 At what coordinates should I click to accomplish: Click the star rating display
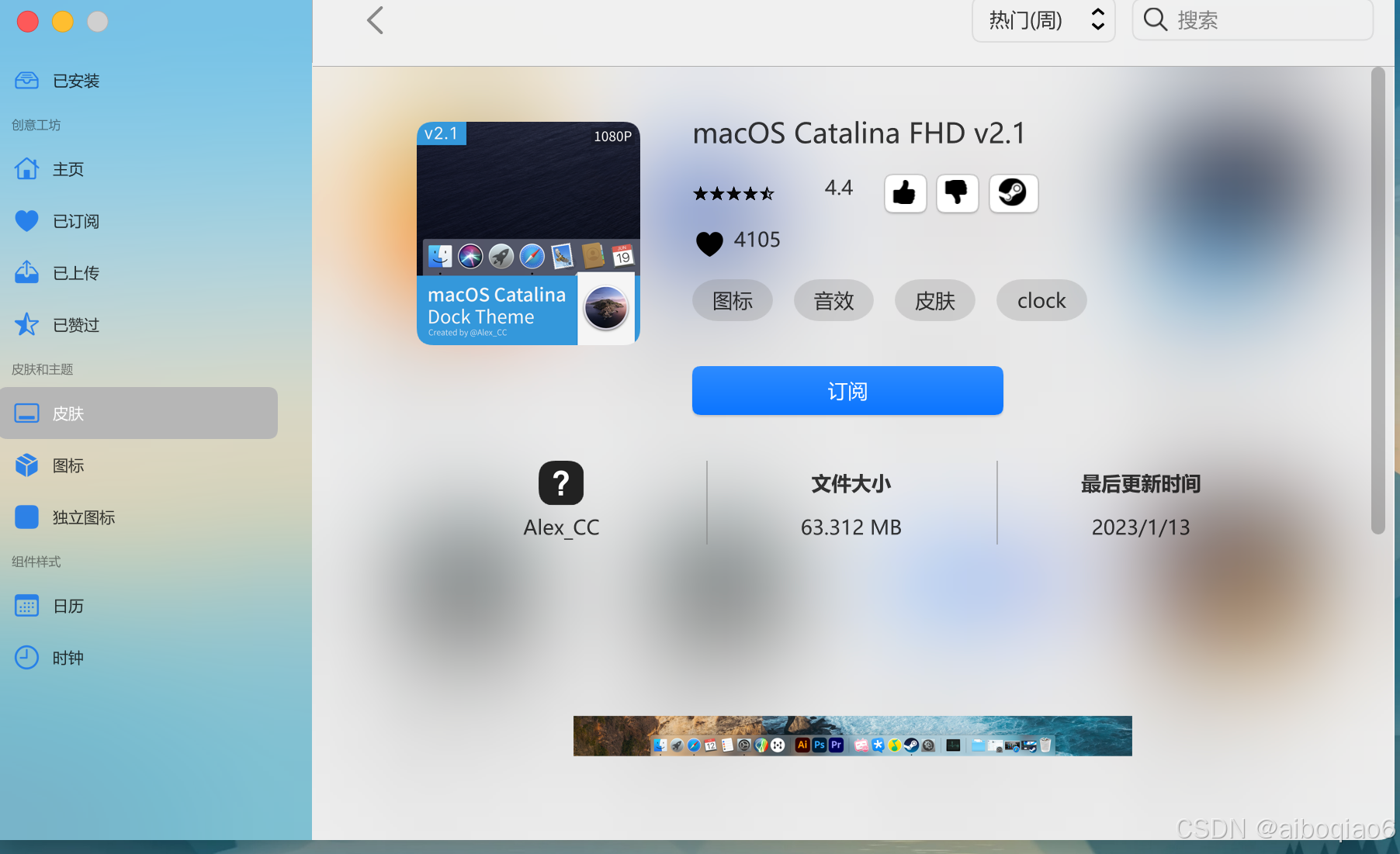(x=733, y=193)
